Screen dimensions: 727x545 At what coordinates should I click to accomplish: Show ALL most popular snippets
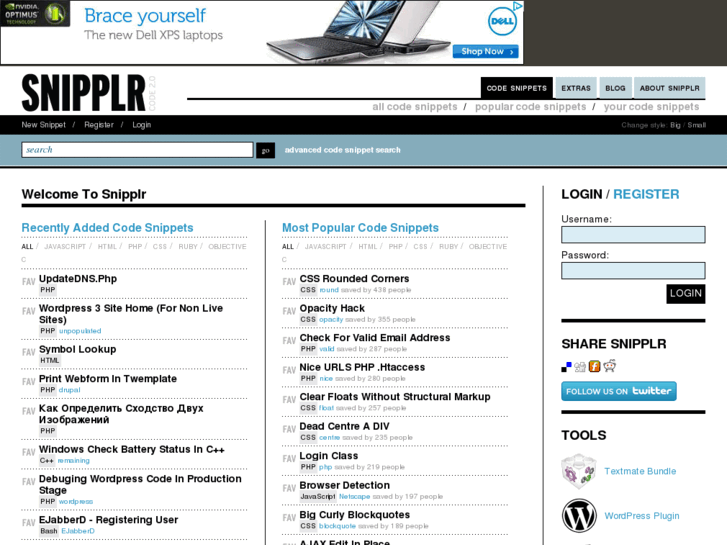[x=287, y=246]
